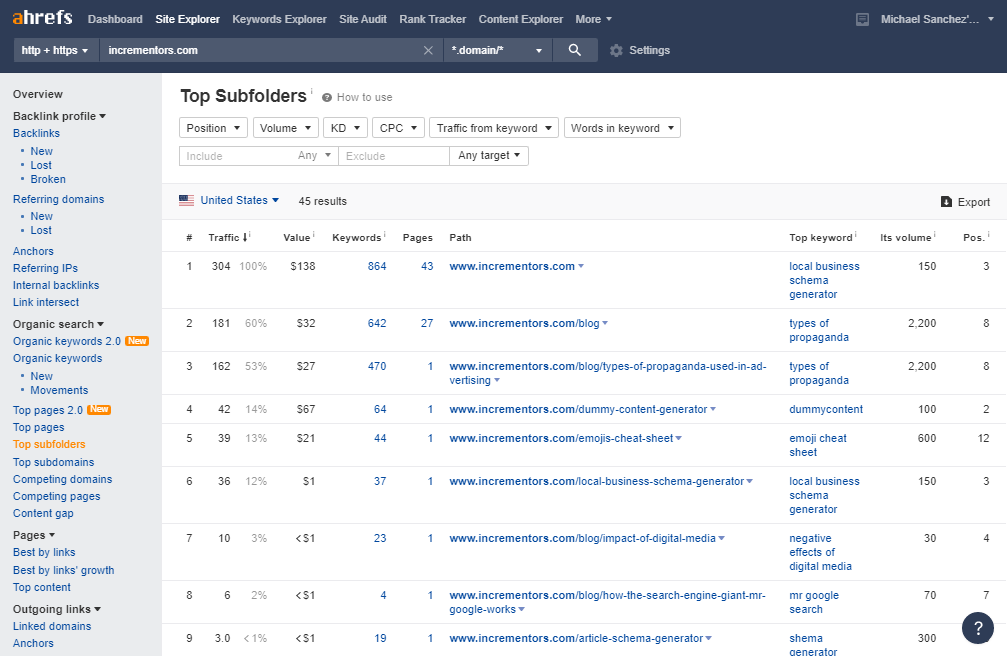Image resolution: width=1007 pixels, height=656 pixels.
Task: Focus the Include keyword field
Action: (x=236, y=155)
